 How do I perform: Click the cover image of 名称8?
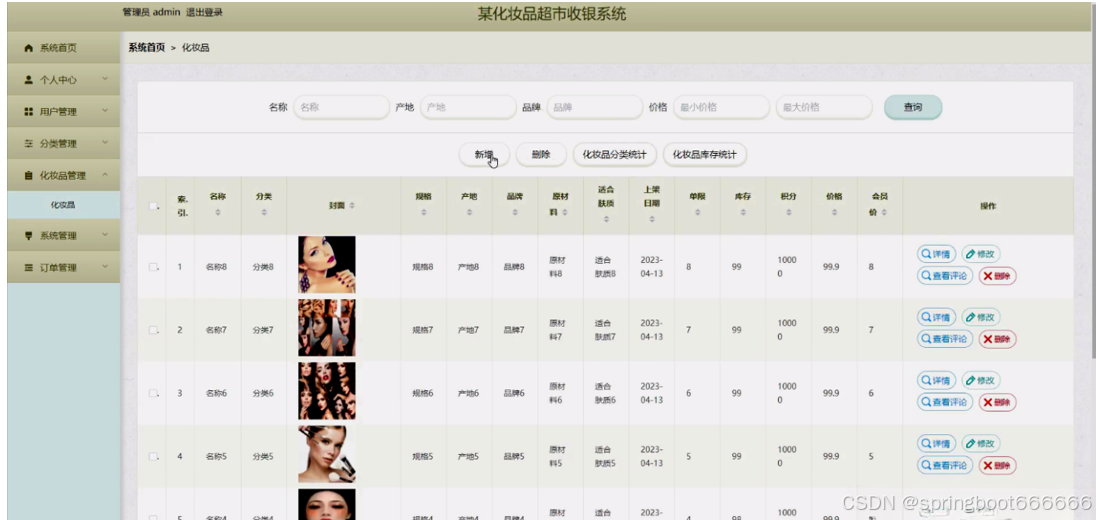pyautogui.click(x=326, y=264)
